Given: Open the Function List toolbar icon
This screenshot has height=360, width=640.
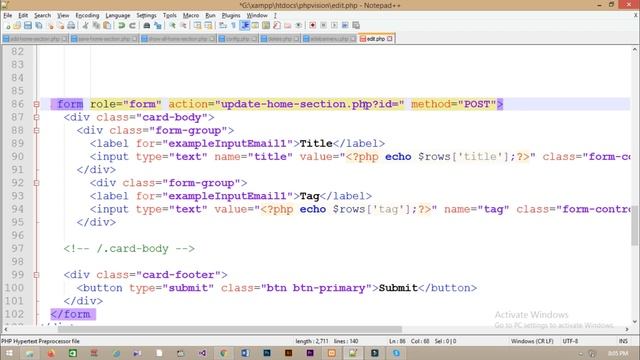Looking at the screenshot, I should pyautogui.click(x=277, y=26).
